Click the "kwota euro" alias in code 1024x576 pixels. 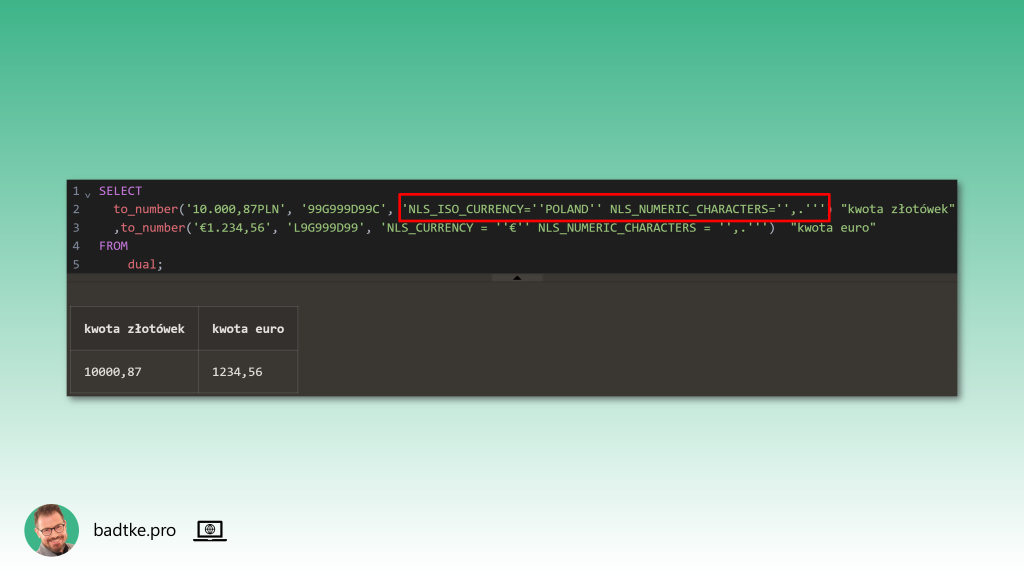tap(832, 228)
